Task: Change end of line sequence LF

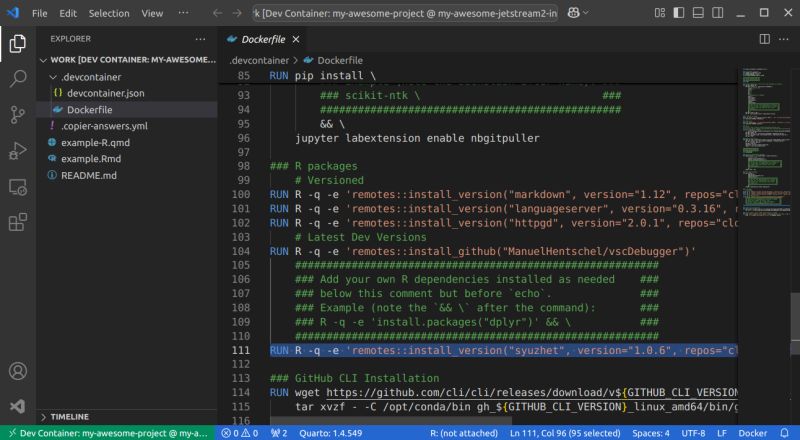Action: coord(721,433)
